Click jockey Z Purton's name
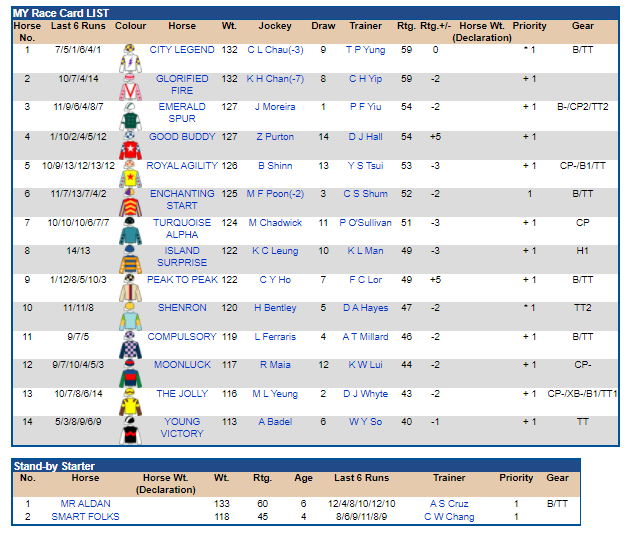The width and height of the screenshot is (634, 533). point(275,137)
